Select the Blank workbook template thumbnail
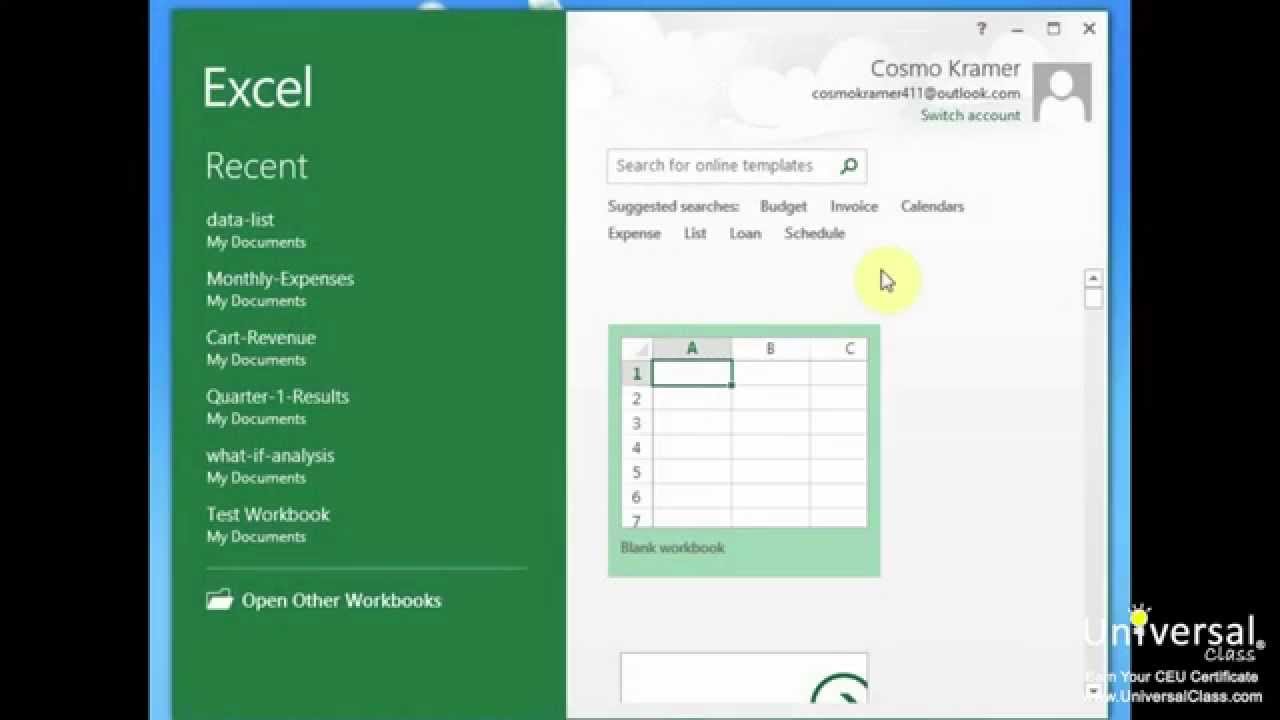 (x=744, y=451)
